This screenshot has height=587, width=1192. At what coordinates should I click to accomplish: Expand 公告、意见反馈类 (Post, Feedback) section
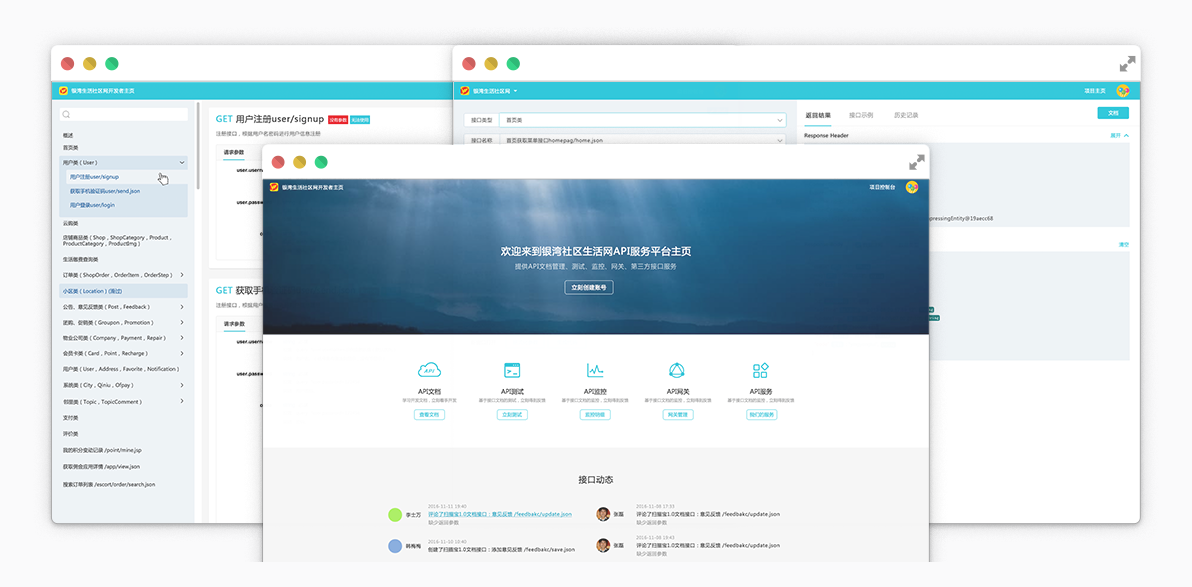182,306
